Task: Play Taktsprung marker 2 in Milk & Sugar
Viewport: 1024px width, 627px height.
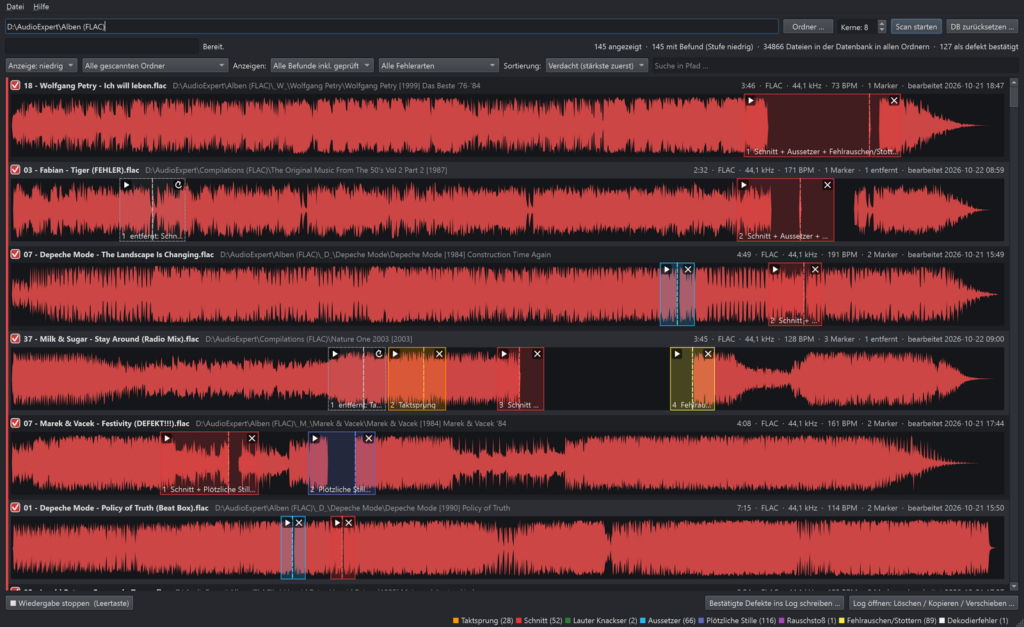Action: pos(395,354)
